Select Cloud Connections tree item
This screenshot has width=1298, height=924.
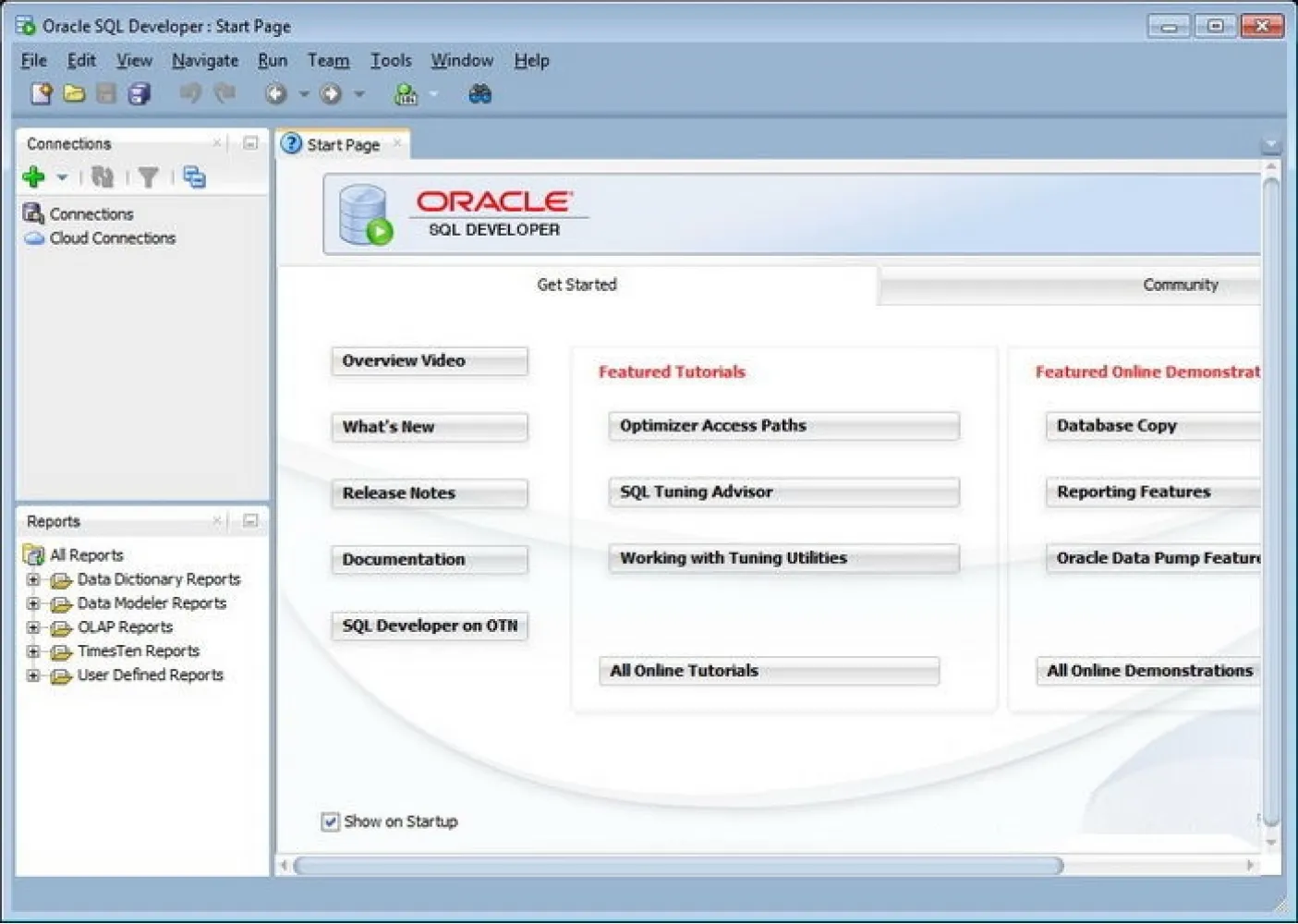click(112, 238)
